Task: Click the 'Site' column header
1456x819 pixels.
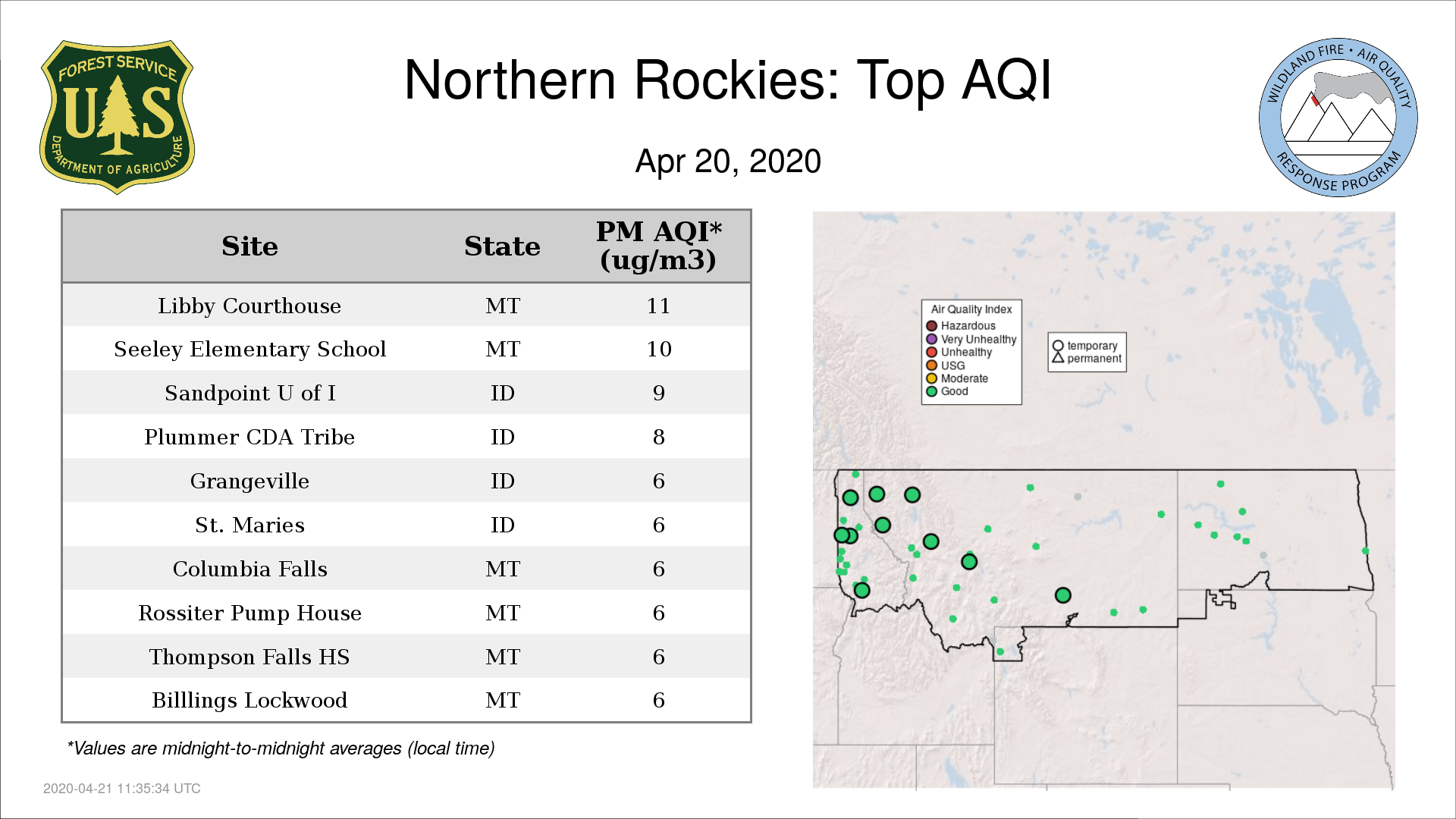Action: click(249, 246)
